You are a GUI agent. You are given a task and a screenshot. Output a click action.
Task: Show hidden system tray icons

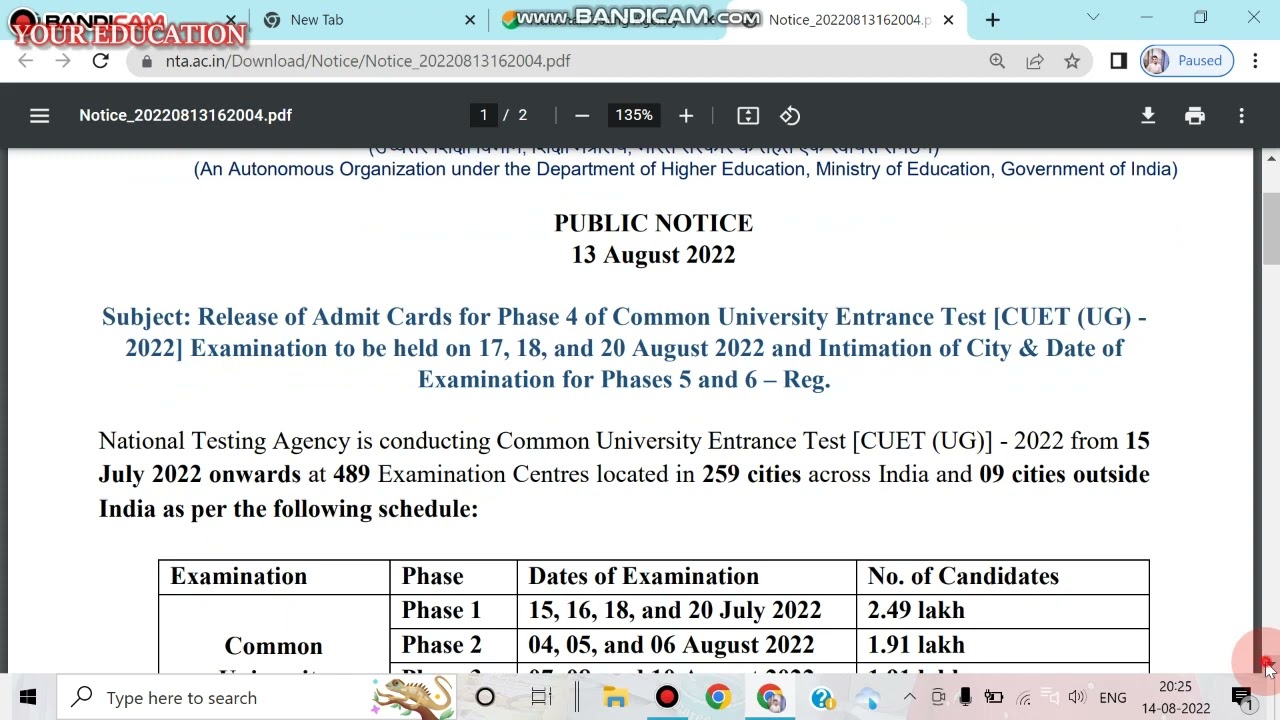click(909, 697)
